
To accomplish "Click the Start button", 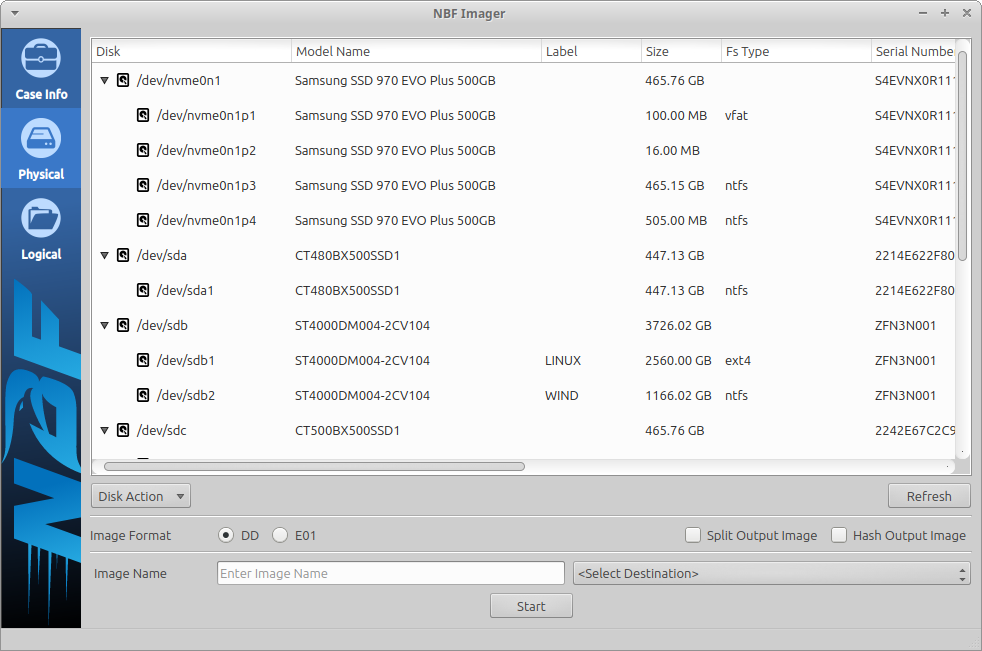I will pyautogui.click(x=531, y=606).
